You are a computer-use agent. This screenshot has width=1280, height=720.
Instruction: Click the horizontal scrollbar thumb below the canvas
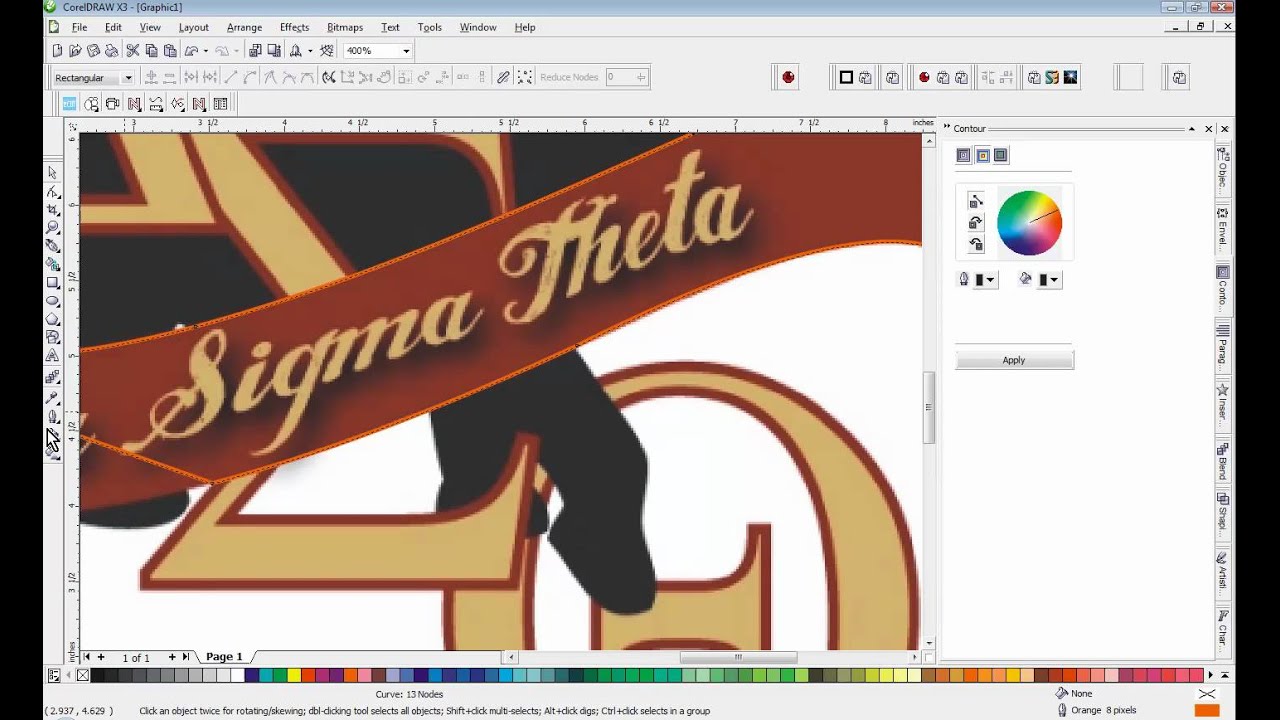pos(738,657)
